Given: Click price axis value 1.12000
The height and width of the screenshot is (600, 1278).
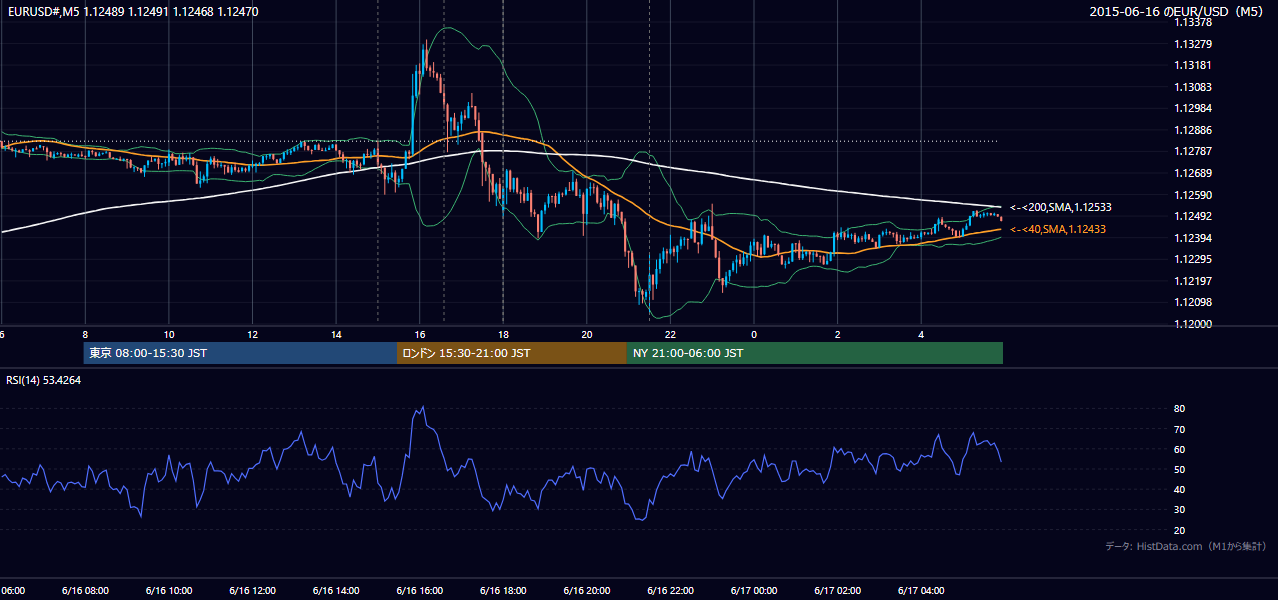Looking at the screenshot, I should point(1193,324).
